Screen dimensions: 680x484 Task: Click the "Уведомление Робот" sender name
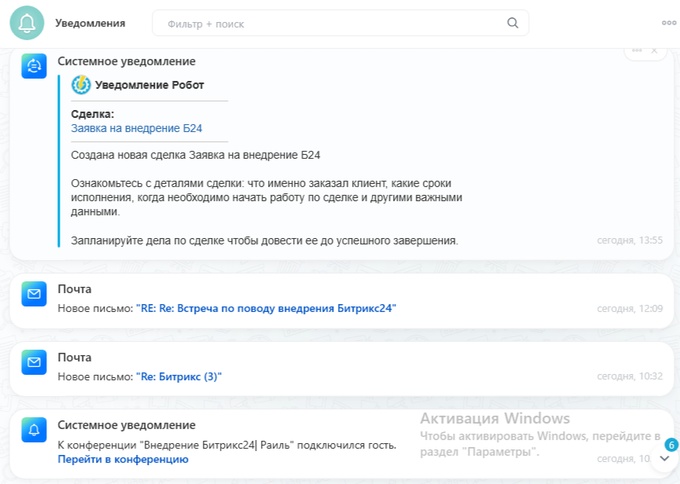pos(150,85)
